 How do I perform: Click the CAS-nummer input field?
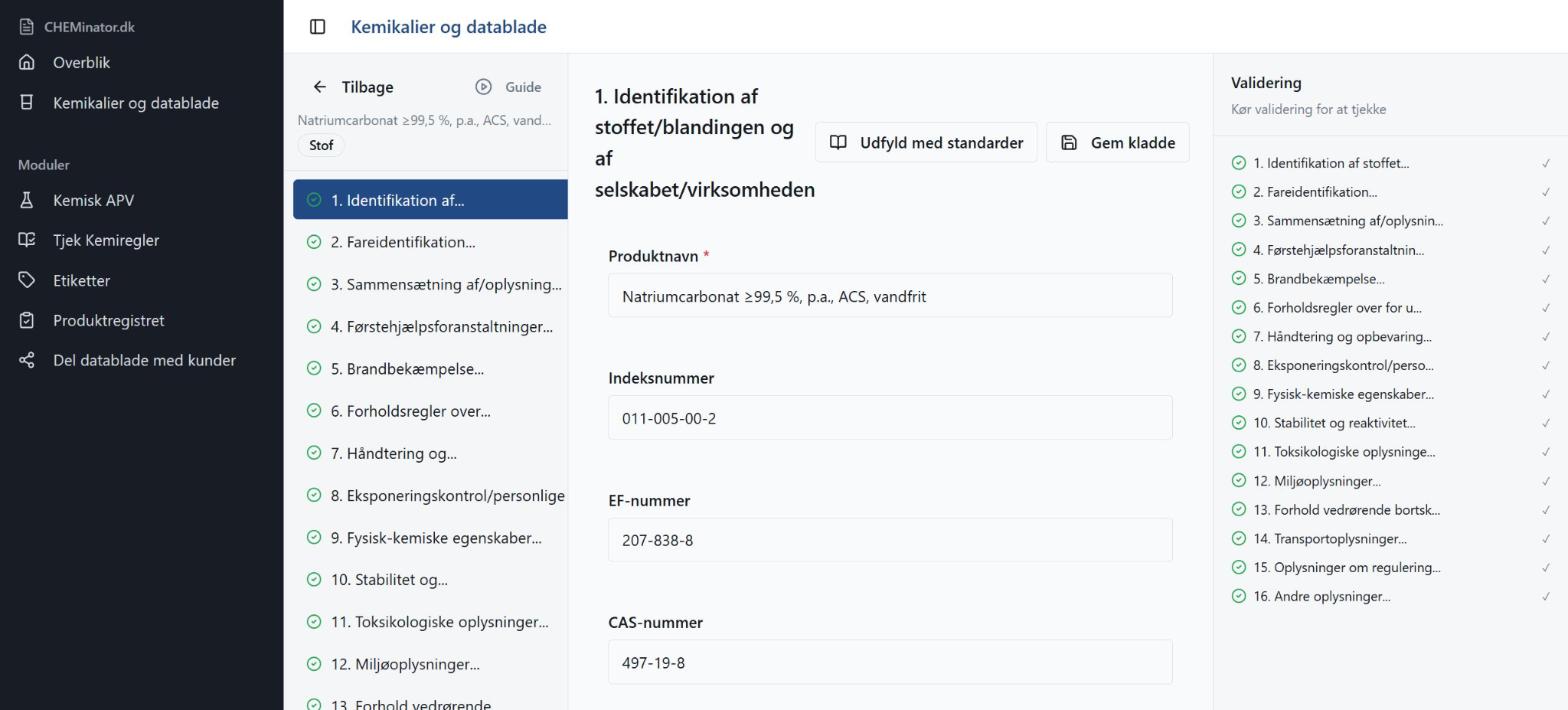890,662
